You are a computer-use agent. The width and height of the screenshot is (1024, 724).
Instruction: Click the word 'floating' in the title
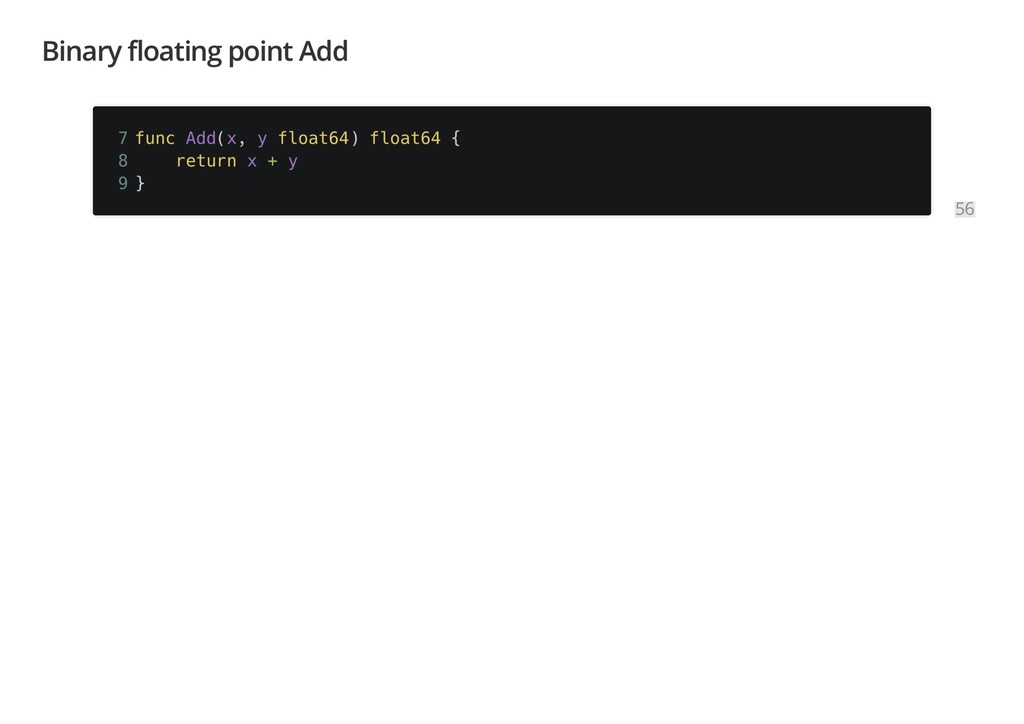pos(174,52)
